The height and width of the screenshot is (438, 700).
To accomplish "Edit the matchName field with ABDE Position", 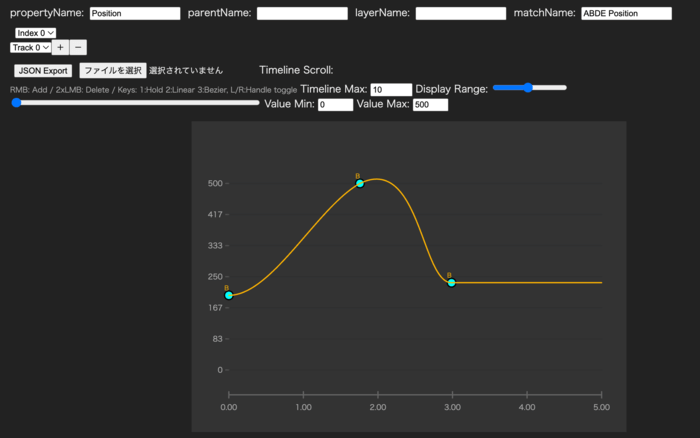I will tap(626, 13).
